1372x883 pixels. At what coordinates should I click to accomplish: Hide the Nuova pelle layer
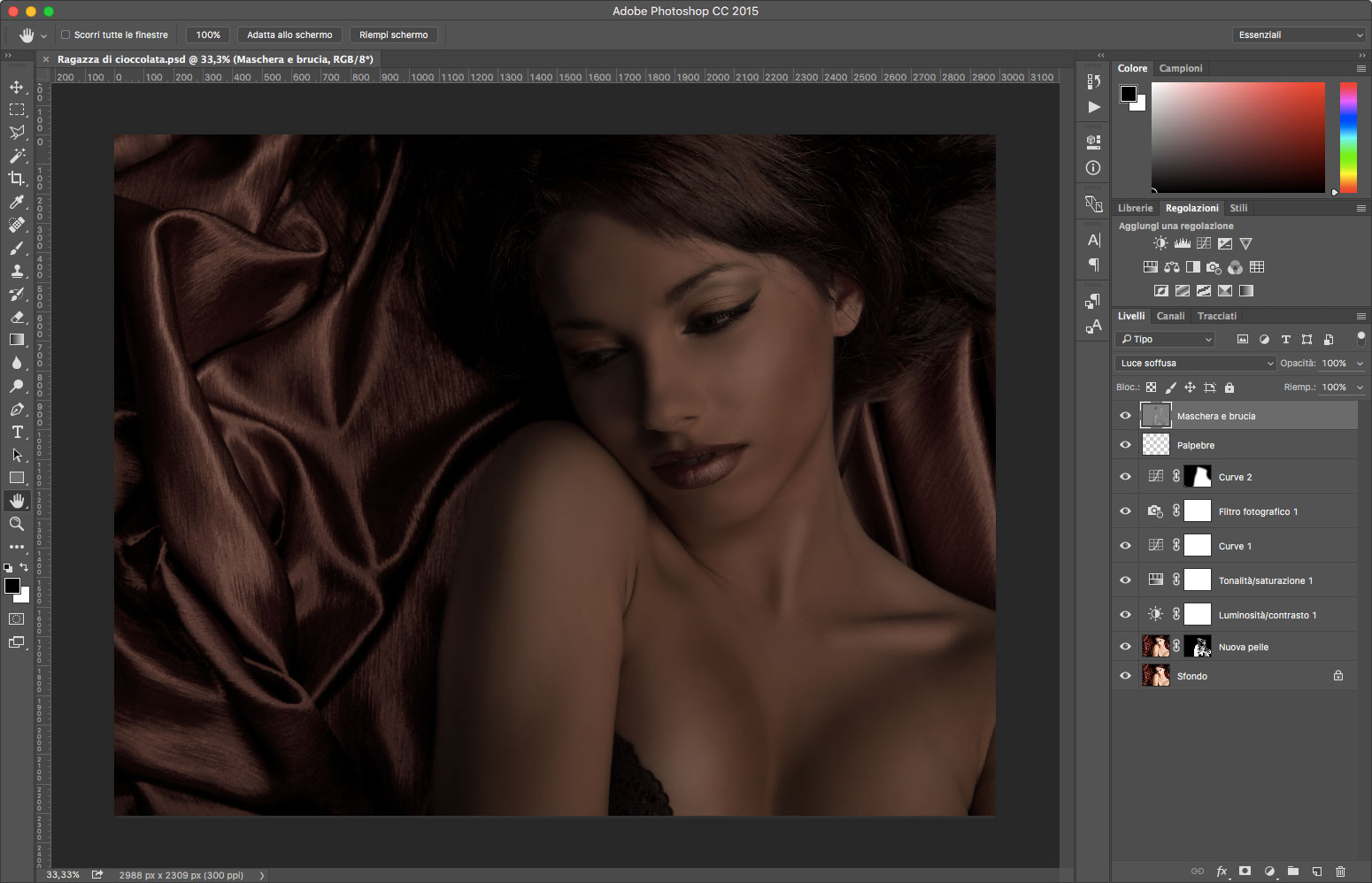point(1125,647)
